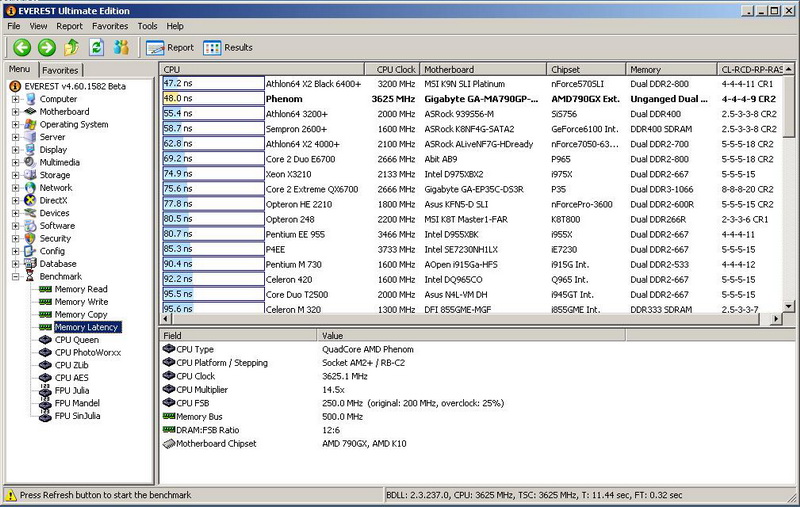Image resolution: width=800 pixels, height=507 pixels.
Task: Select the CPU AES benchmark
Action: coord(71,378)
